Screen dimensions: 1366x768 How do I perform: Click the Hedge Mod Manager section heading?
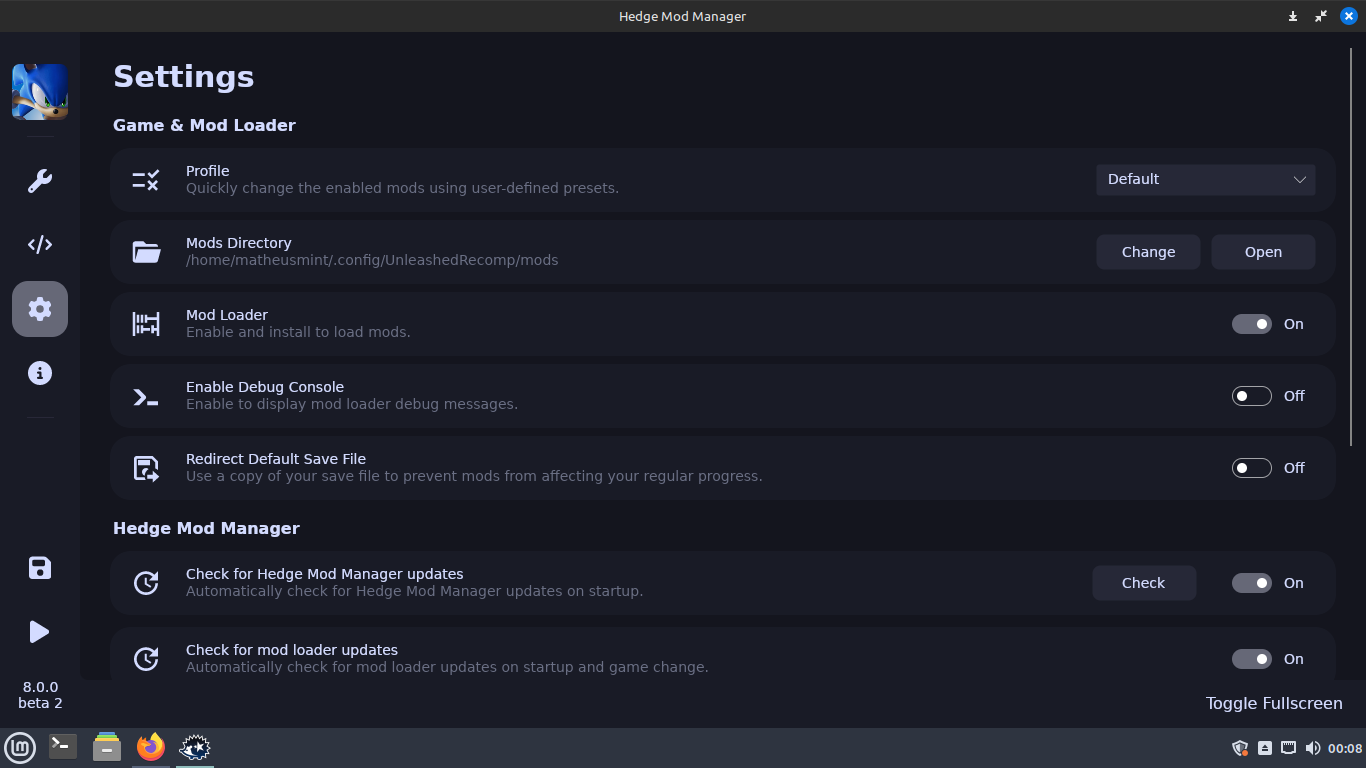pyautogui.click(x=206, y=528)
